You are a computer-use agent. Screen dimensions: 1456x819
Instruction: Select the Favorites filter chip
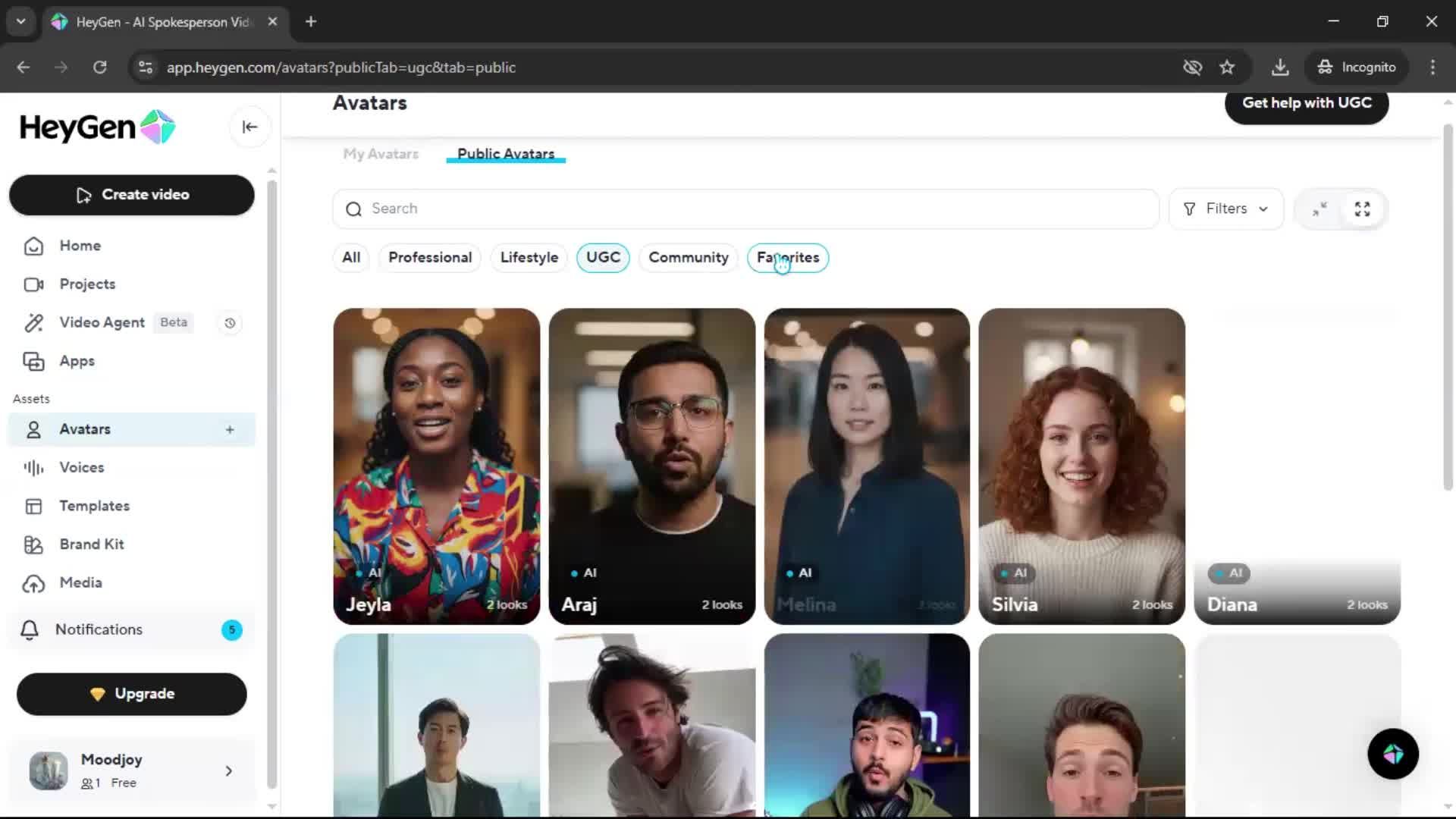[788, 258]
